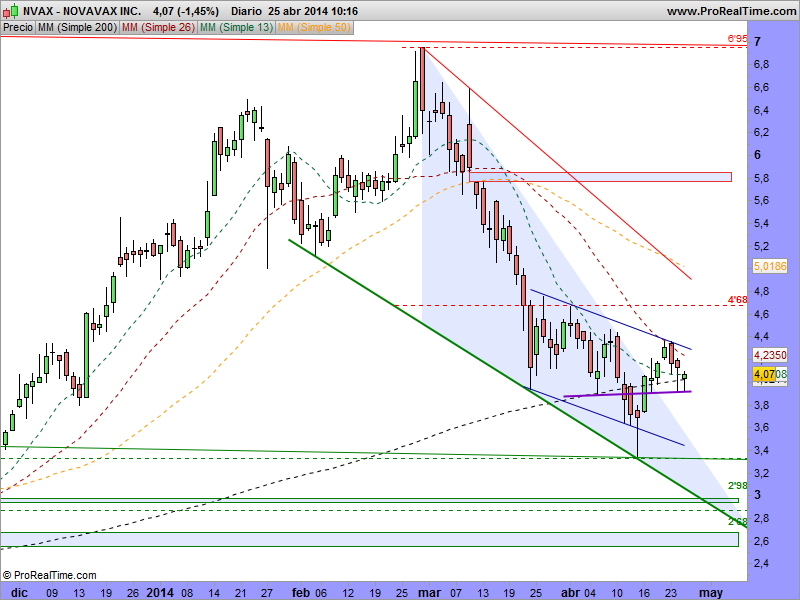The width and height of the screenshot is (800, 600).
Task: Open the orange MM (Simple 50) label
Action: pos(313,28)
